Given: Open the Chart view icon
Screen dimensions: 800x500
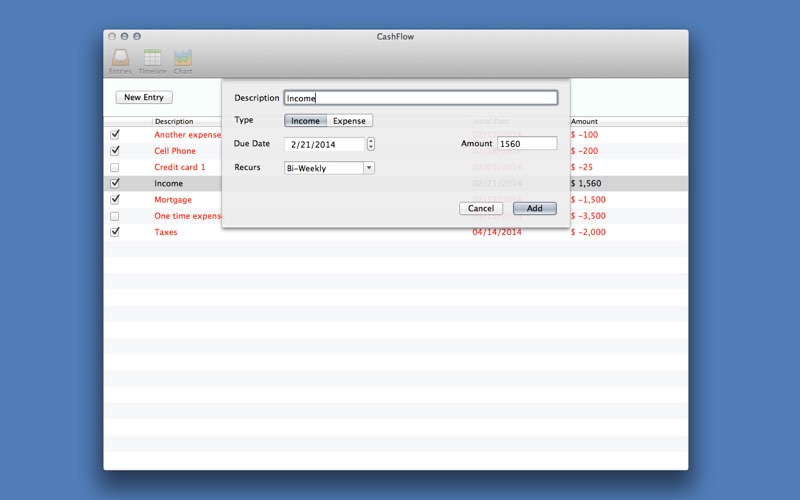Looking at the screenshot, I should pos(183,59).
